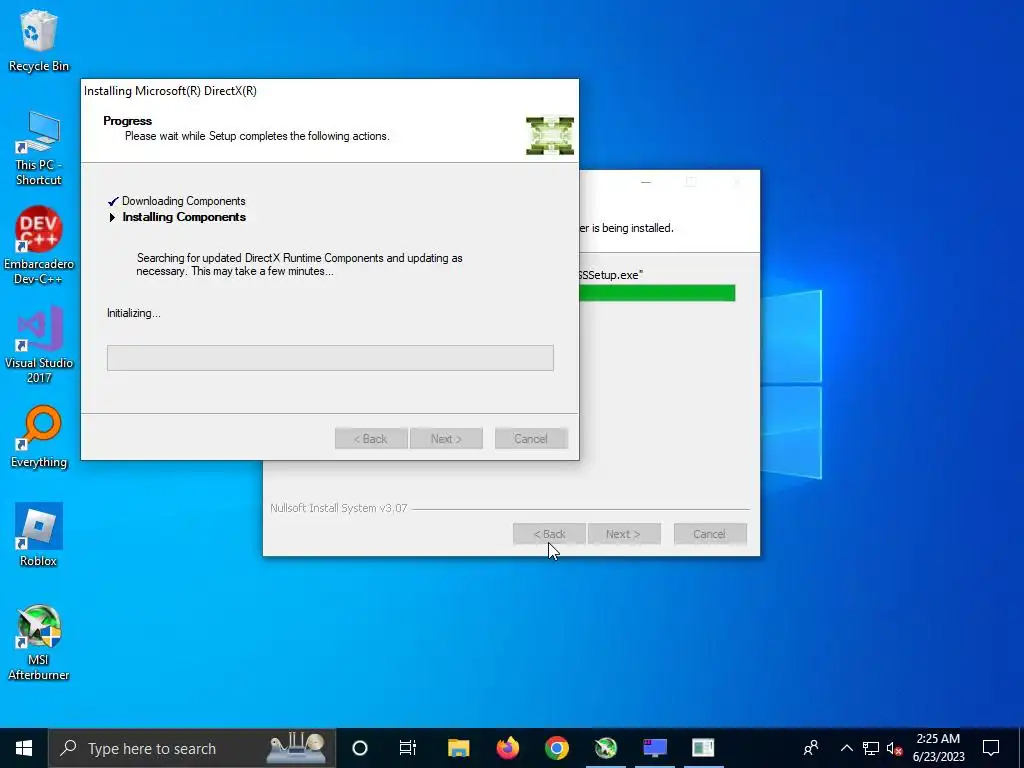Select the MSI Afterburner desktop icon
The width and height of the screenshot is (1024, 768).
click(39, 643)
